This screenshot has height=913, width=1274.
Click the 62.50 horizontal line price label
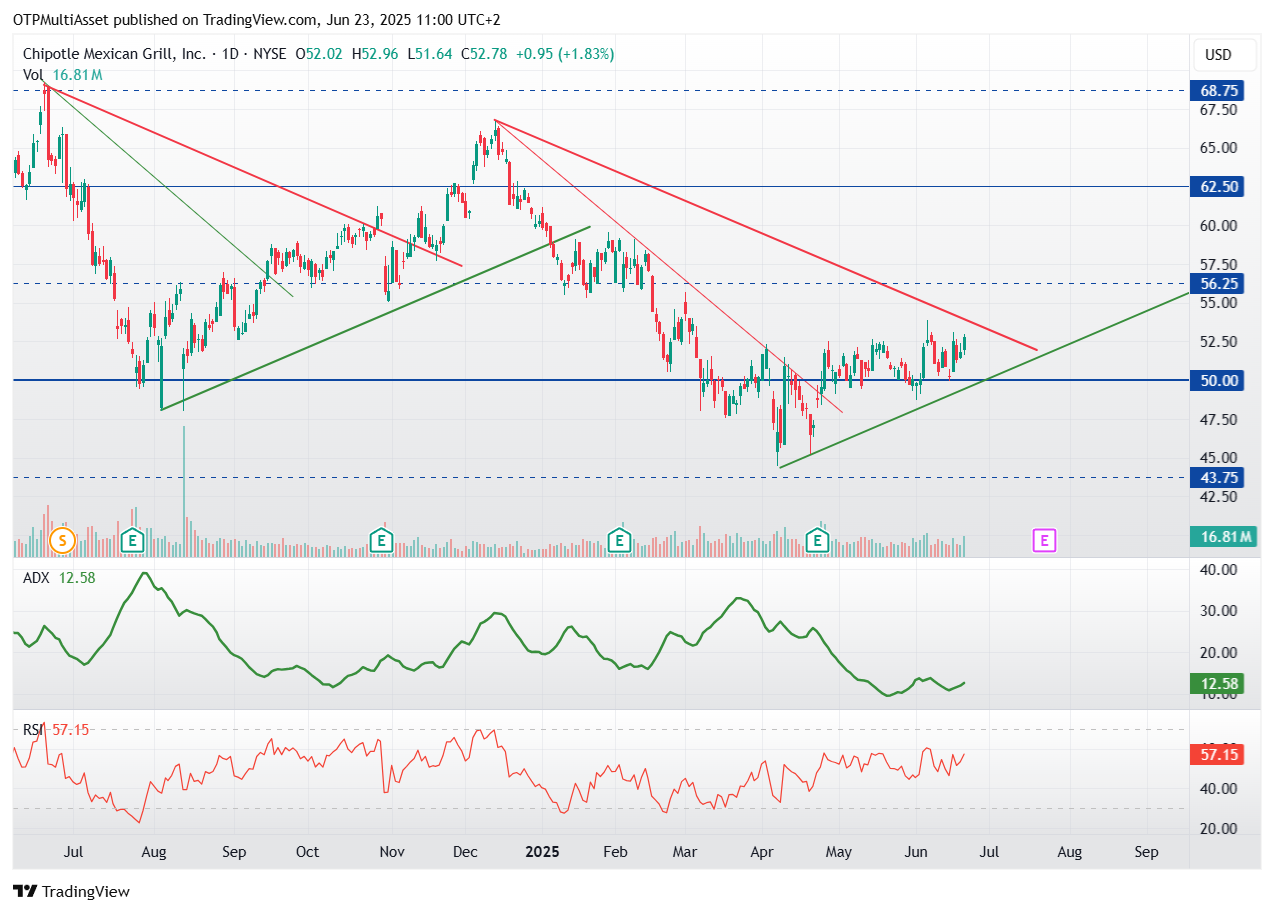click(x=1219, y=186)
